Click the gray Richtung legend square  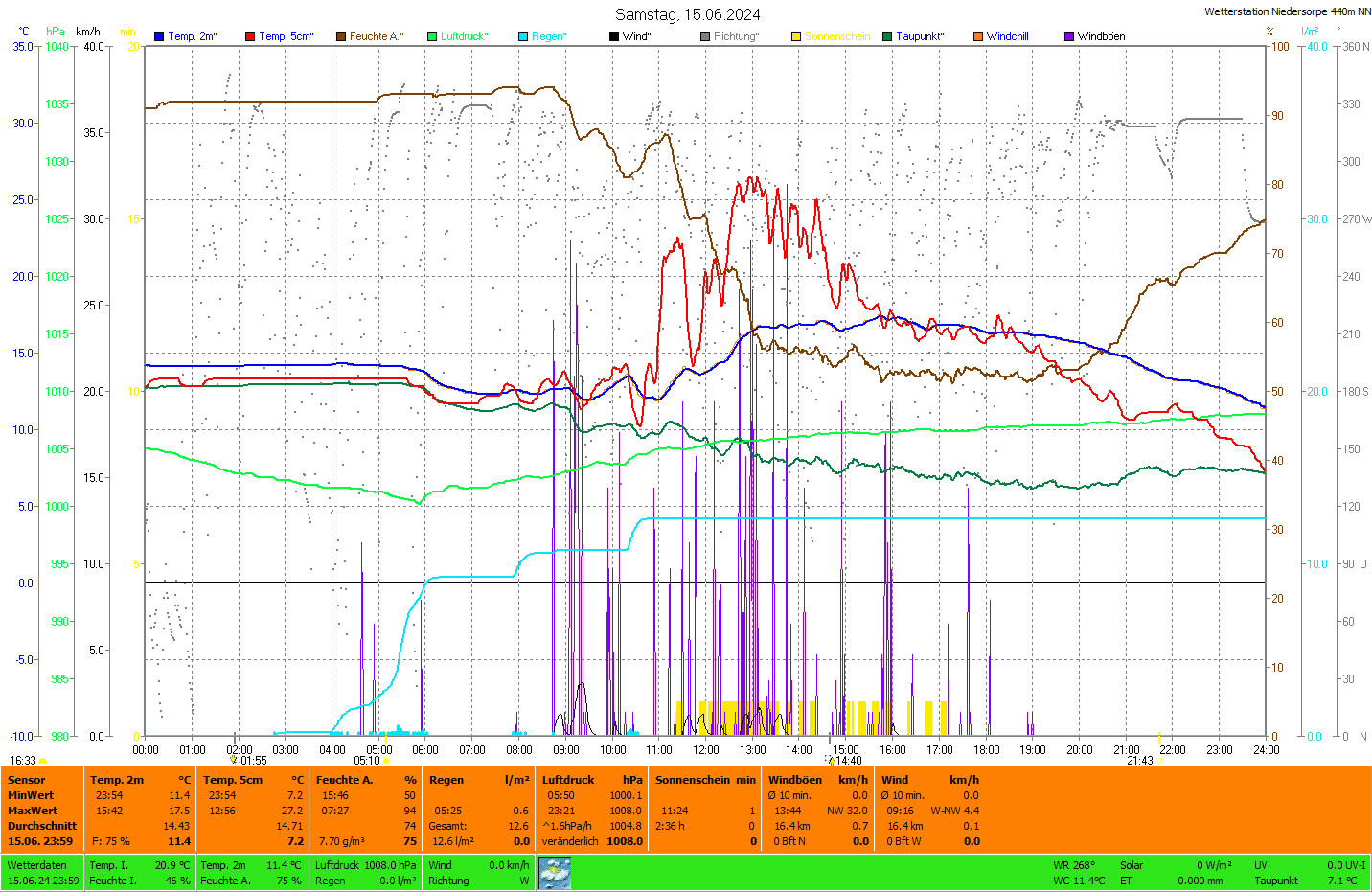point(705,36)
